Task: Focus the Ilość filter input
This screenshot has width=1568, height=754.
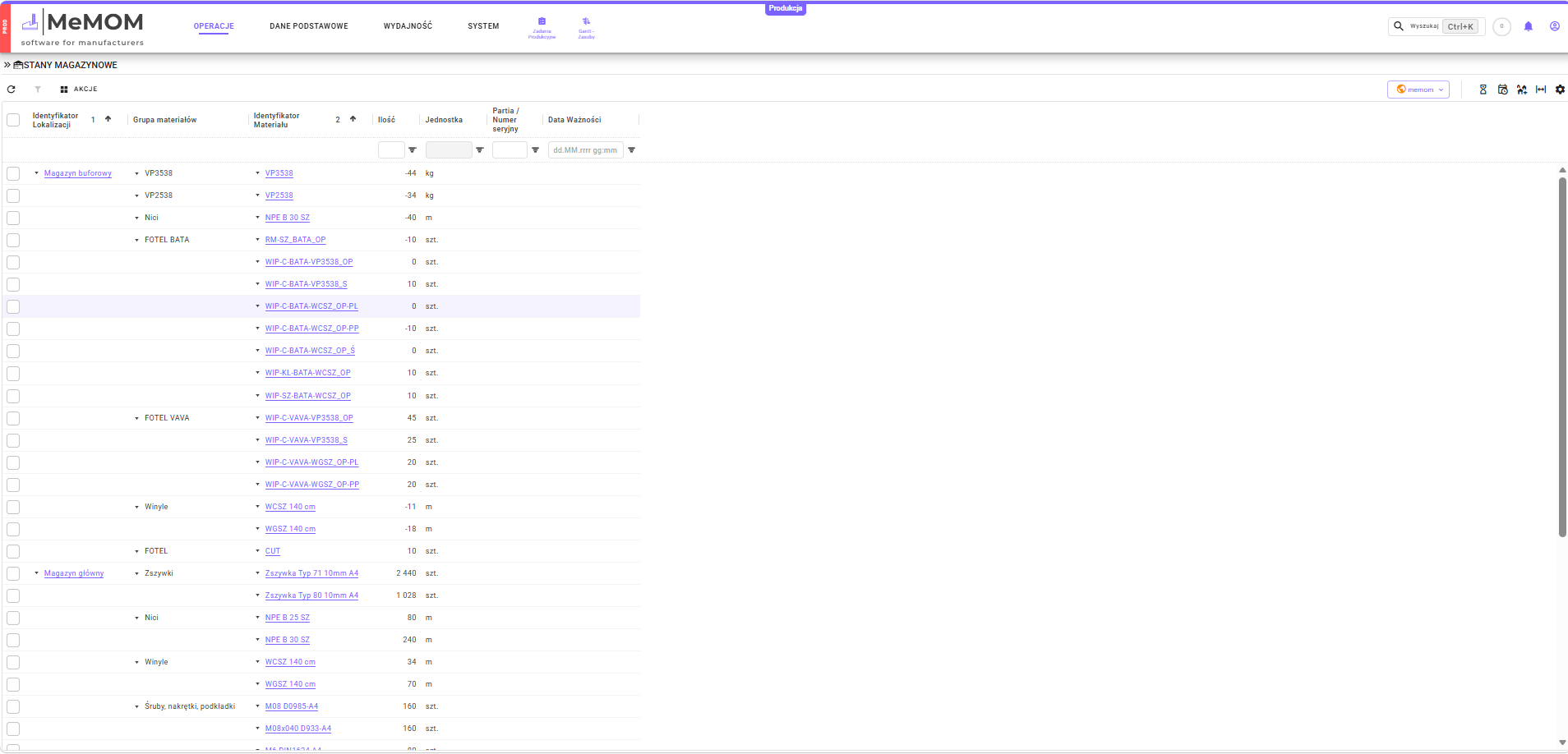Action: [x=391, y=150]
